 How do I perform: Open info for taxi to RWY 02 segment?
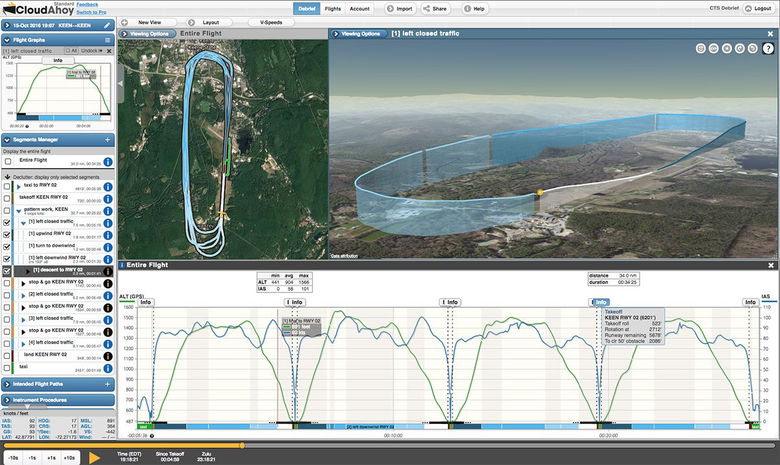coord(107,187)
